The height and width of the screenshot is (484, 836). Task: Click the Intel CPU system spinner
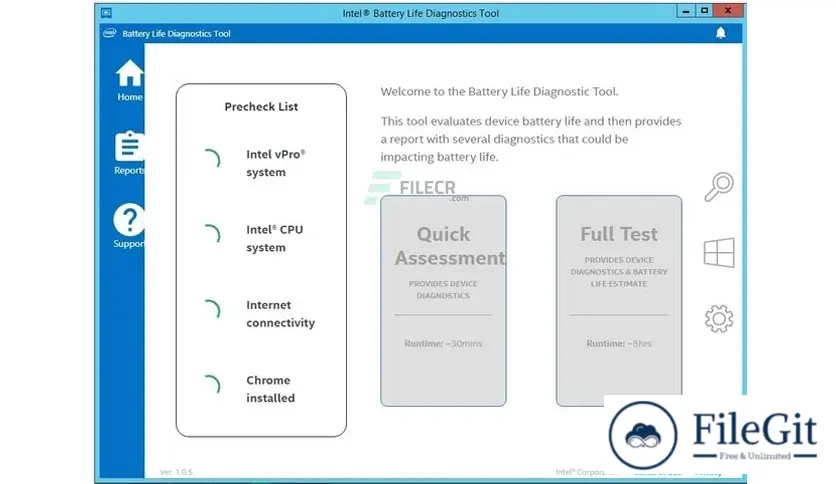coord(211,234)
